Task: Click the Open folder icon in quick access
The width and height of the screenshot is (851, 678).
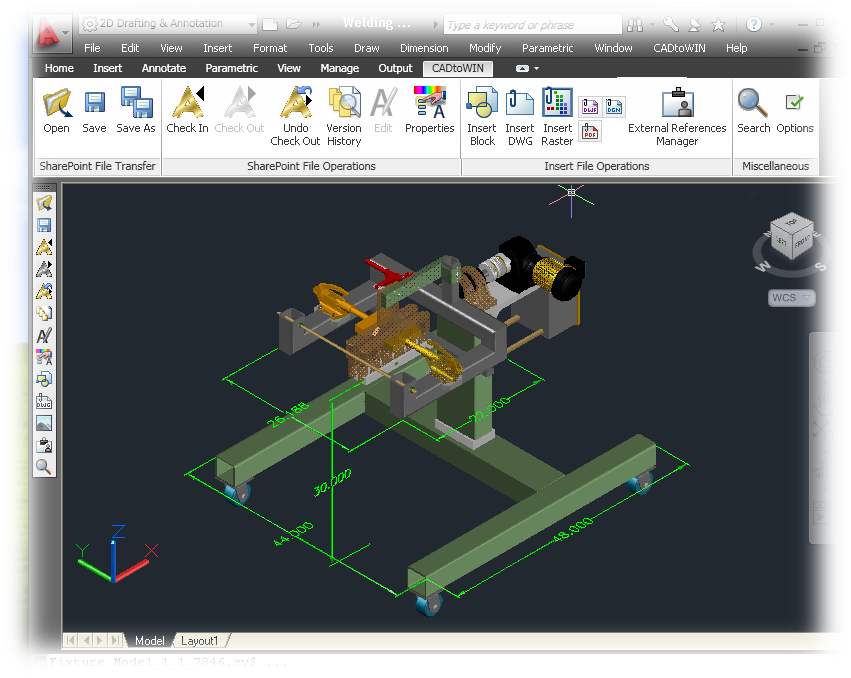Action: (294, 24)
